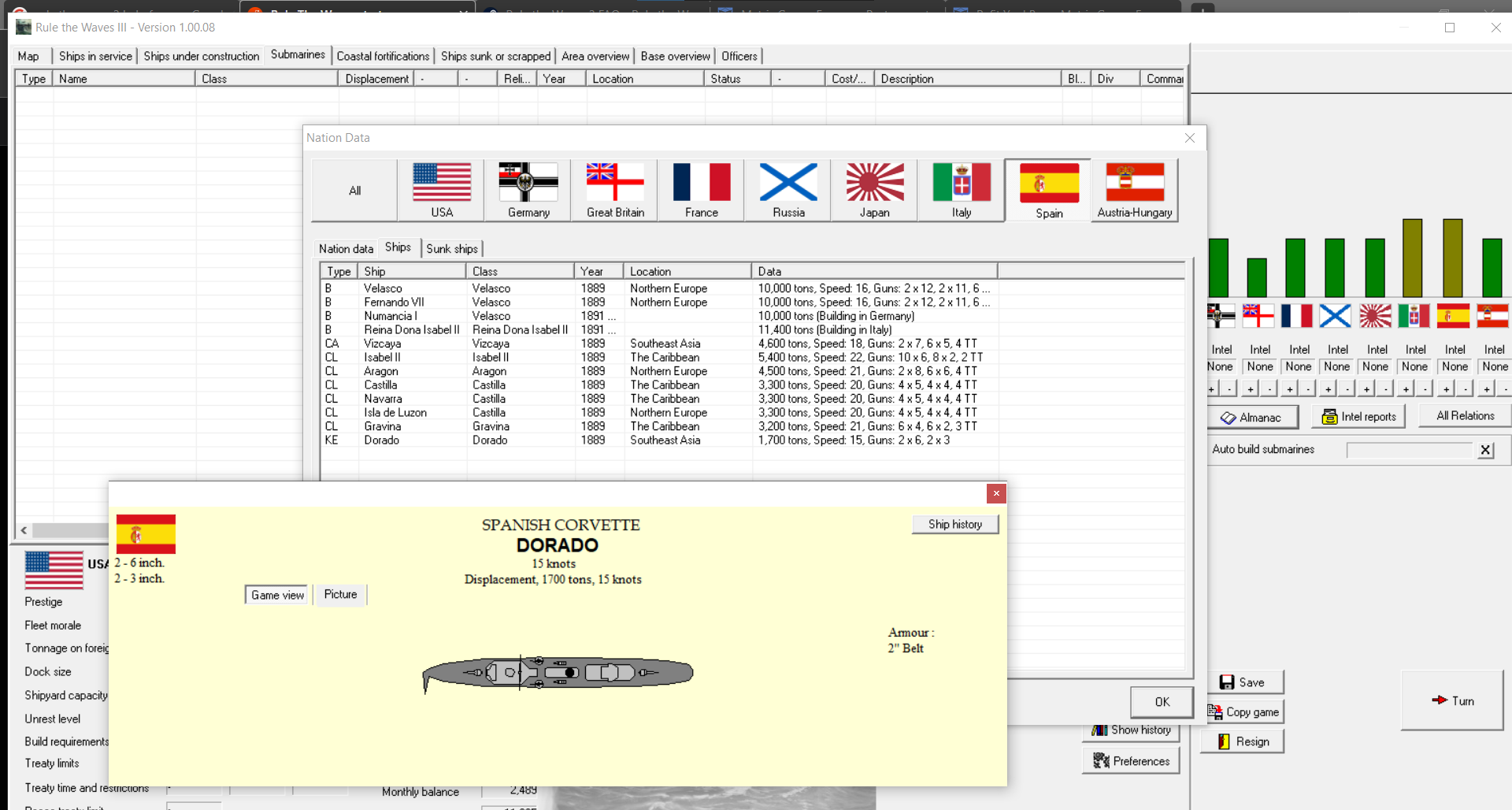The height and width of the screenshot is (810, 1512).
Task: Click Austrian flag under tension bars
Action: point(1492,316)
